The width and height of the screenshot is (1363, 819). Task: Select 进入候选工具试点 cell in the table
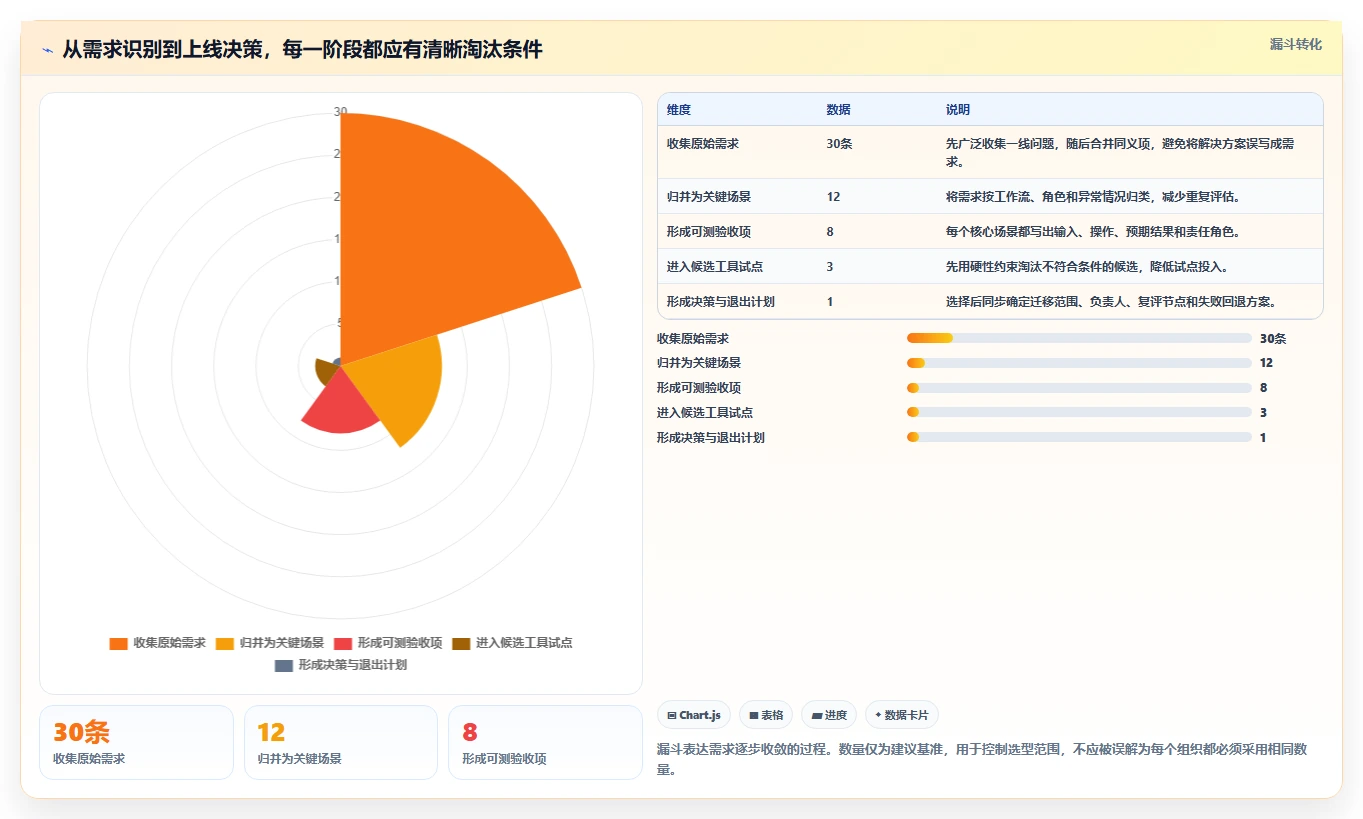coord(715,267)
